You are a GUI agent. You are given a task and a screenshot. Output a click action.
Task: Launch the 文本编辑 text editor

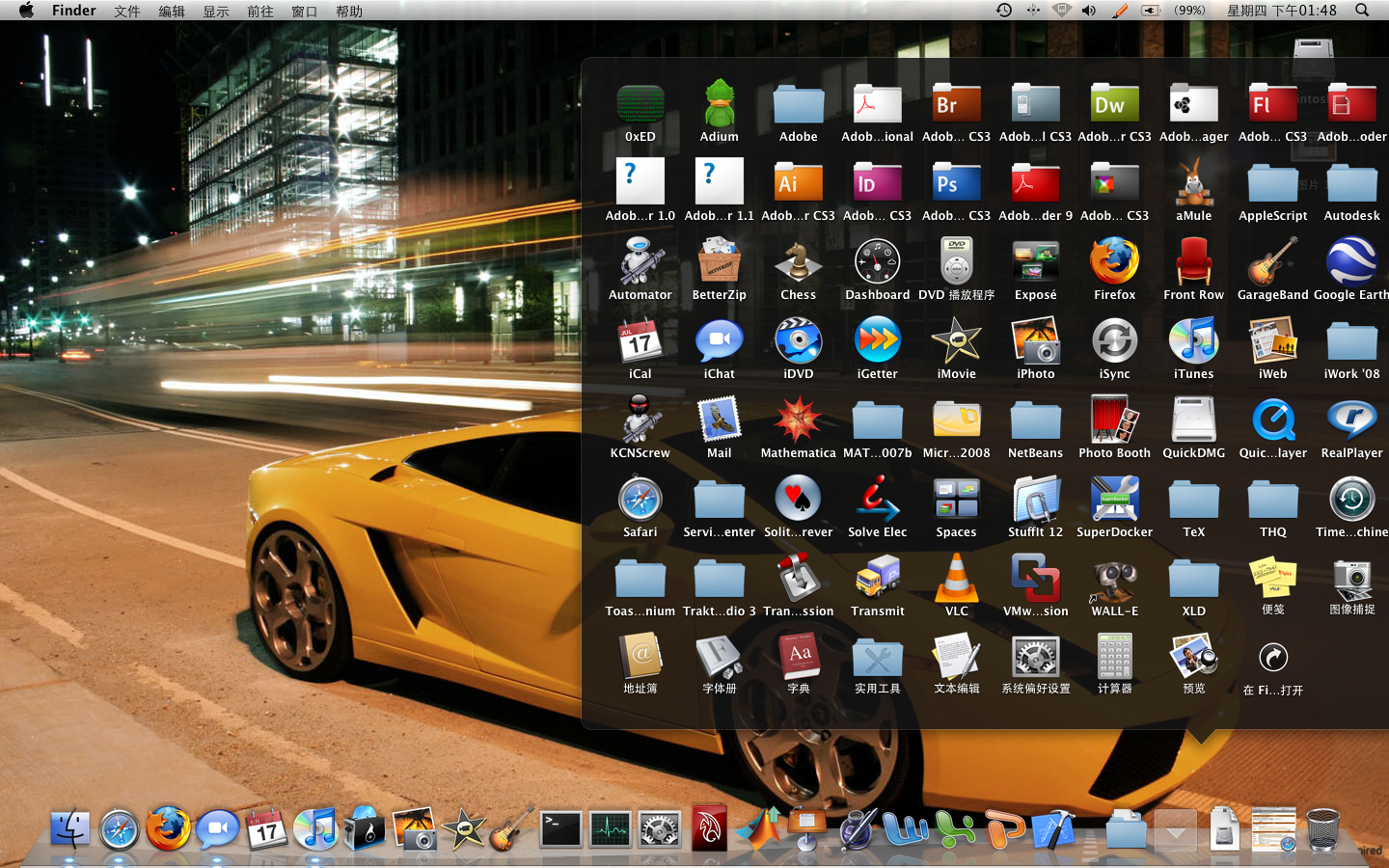(957, 658)
